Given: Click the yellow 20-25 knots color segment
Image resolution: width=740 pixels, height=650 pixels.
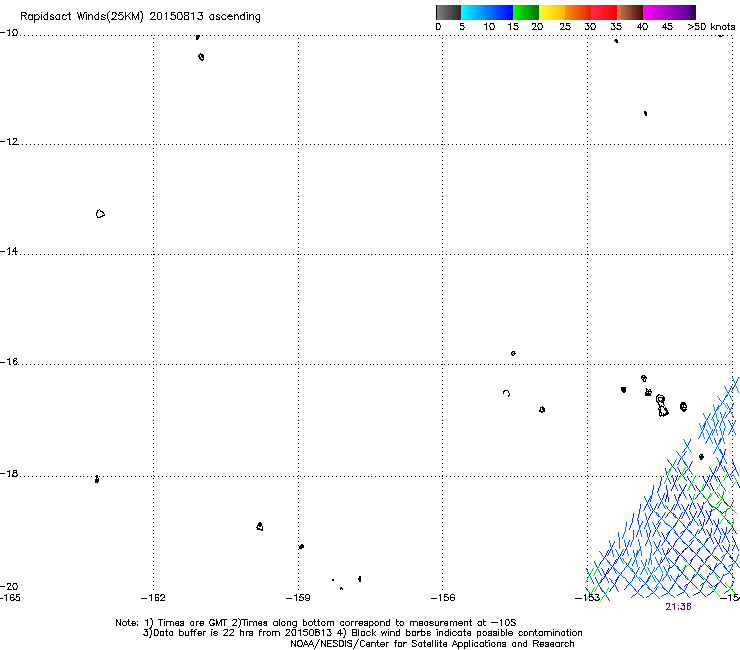Looking at the screenshot, I should point(552,12).
